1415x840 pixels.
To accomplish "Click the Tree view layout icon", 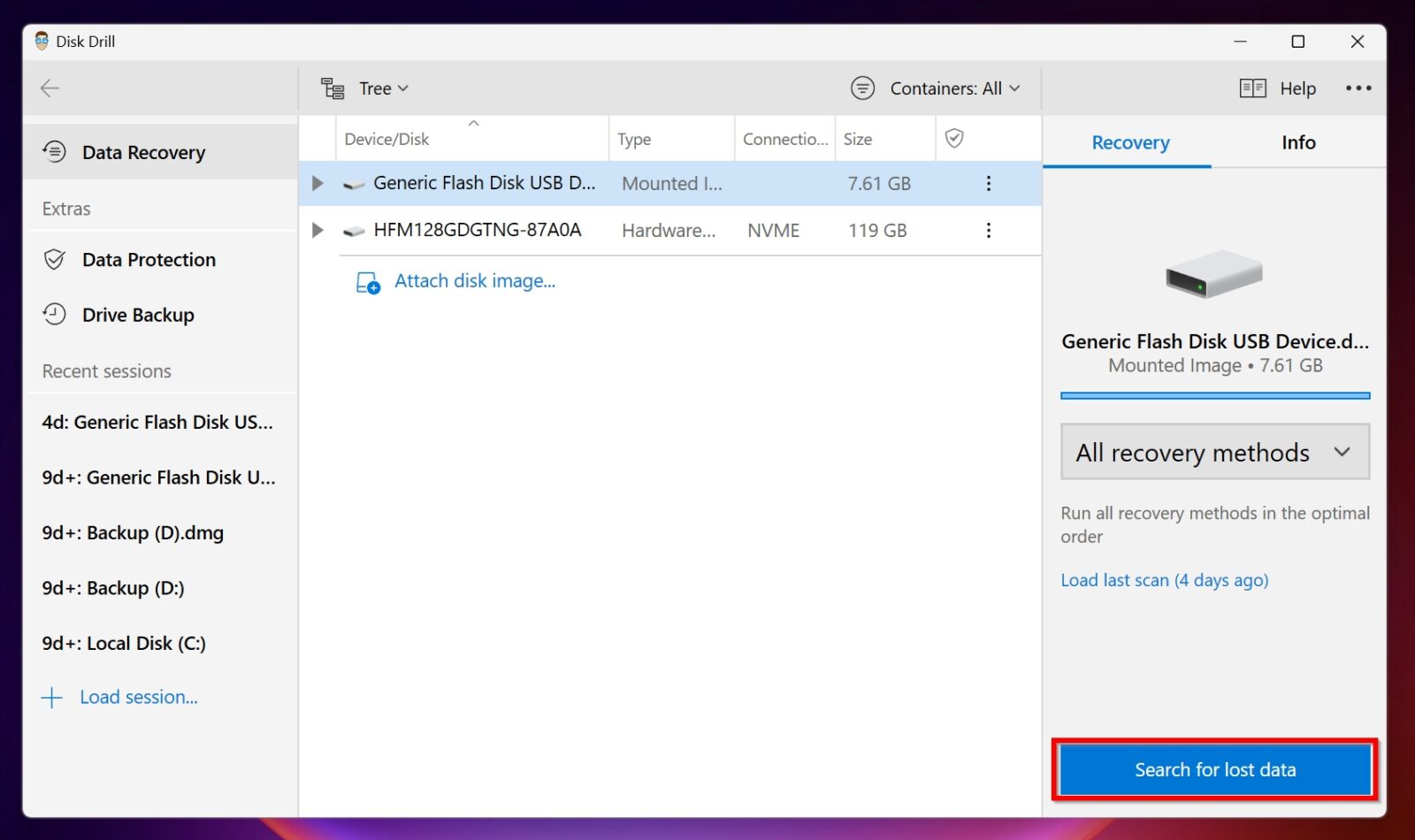I will tap(331, 88).
